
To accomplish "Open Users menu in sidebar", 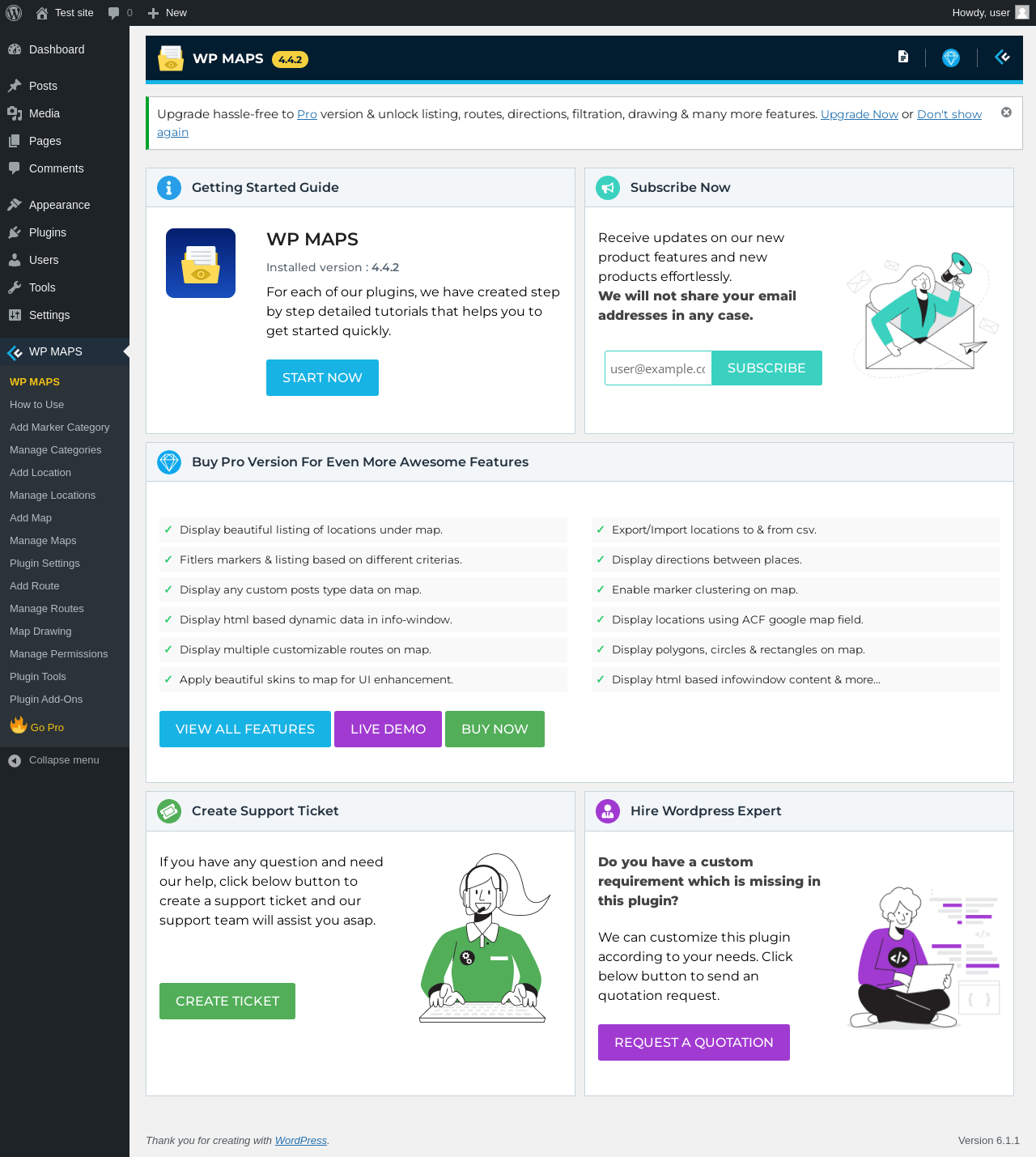I will coord(65,260).
